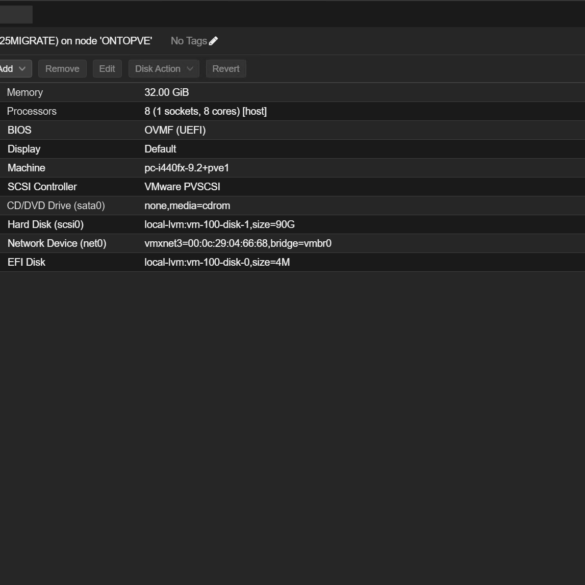The width and height of the screenshot is (585, 585).
Task: Click the local-lvm:vm-100-disk-0,size=4M value
Action: click(217, 262)
